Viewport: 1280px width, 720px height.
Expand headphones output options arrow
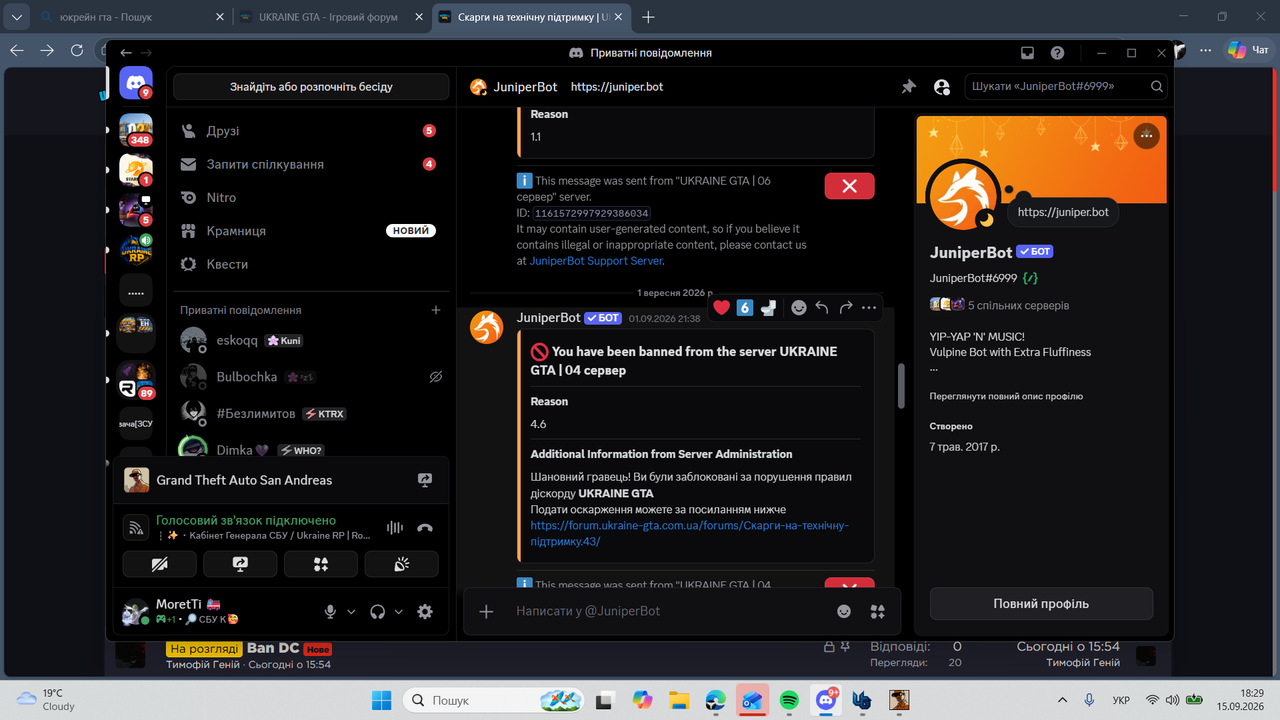click(398, 612)
